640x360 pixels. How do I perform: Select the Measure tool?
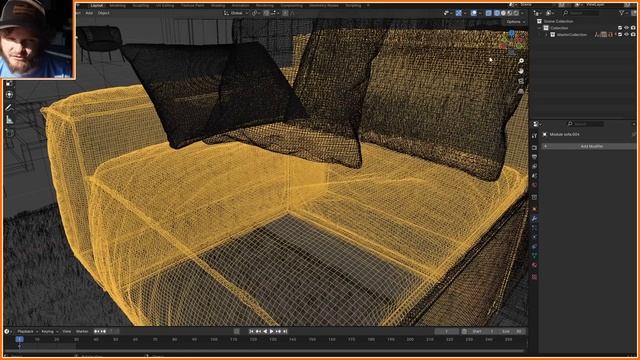[9, 120]
